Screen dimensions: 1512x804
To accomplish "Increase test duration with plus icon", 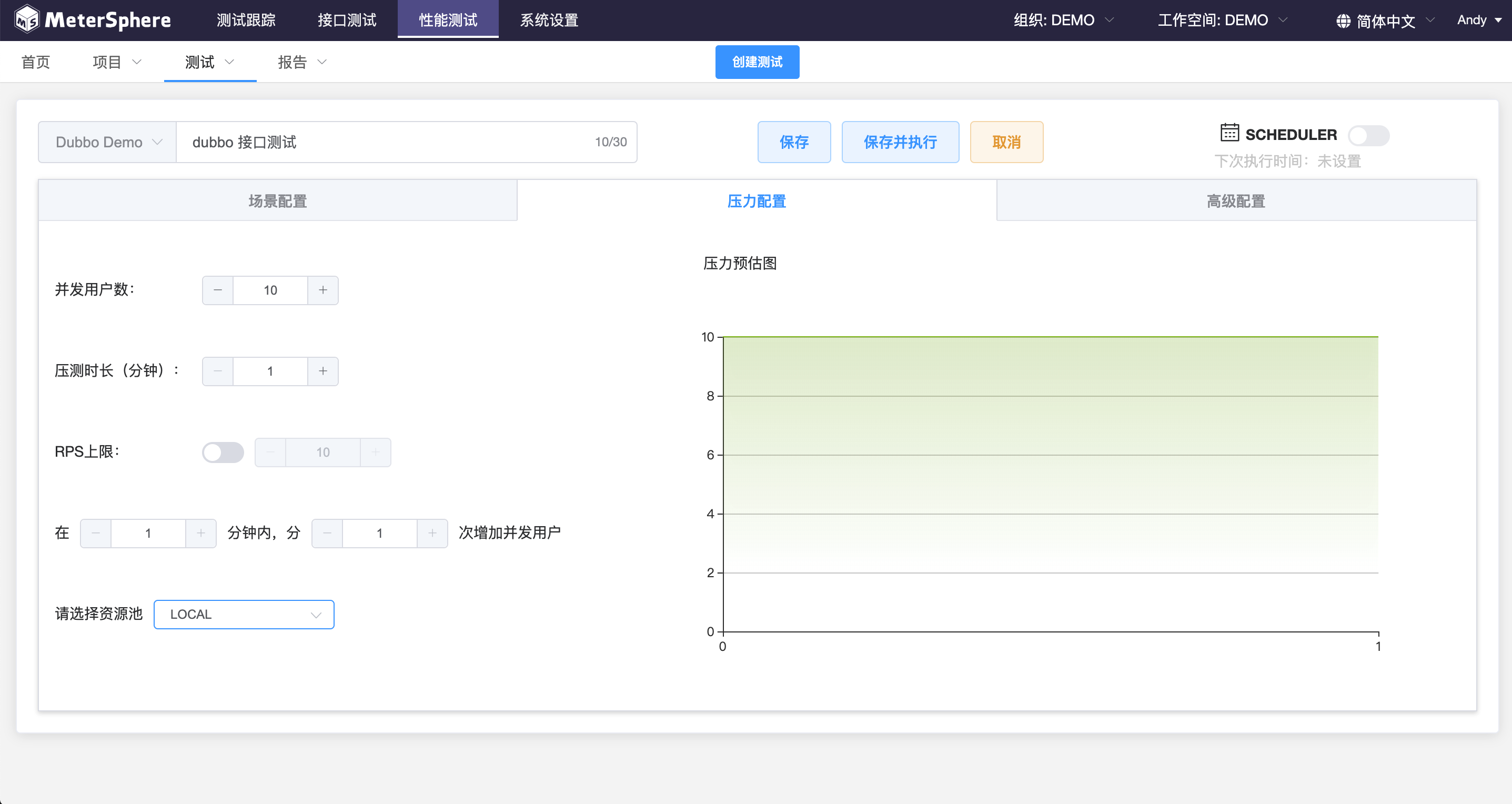I will tap(323, 371).
